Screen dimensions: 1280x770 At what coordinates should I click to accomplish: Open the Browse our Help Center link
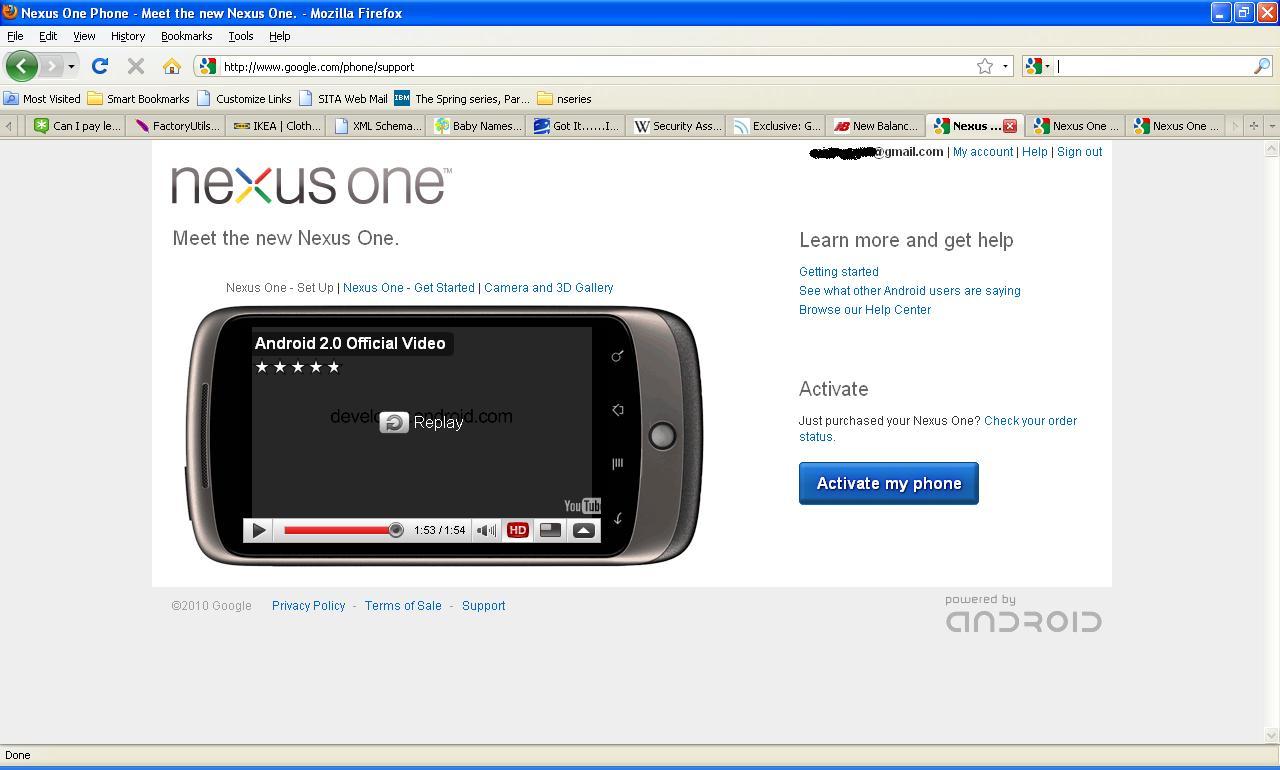click(864, 310)
